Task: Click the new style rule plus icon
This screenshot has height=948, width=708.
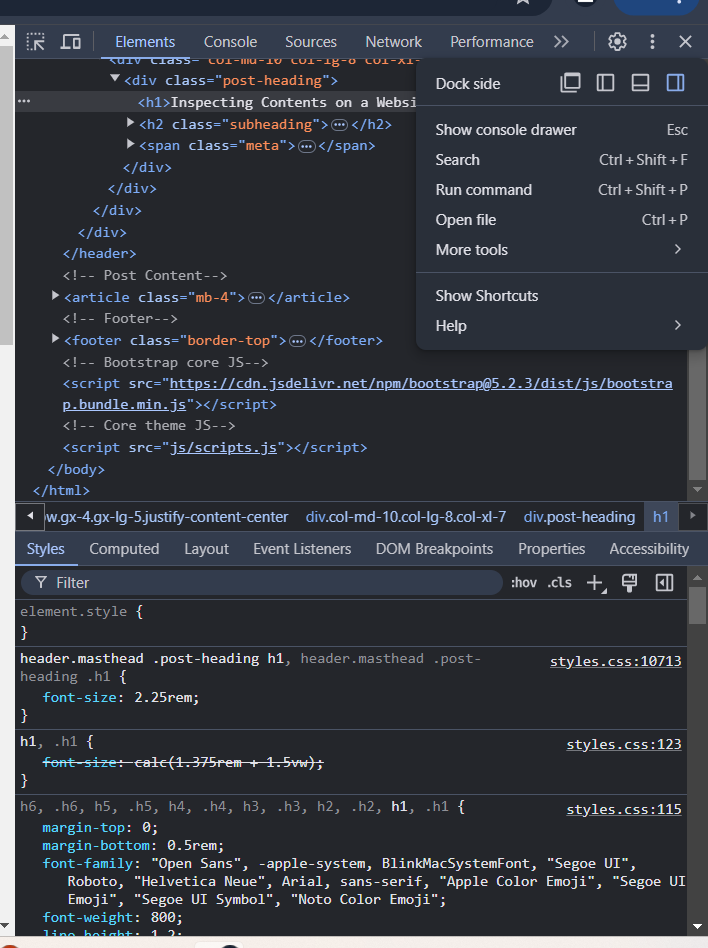Action: point(595,583)
